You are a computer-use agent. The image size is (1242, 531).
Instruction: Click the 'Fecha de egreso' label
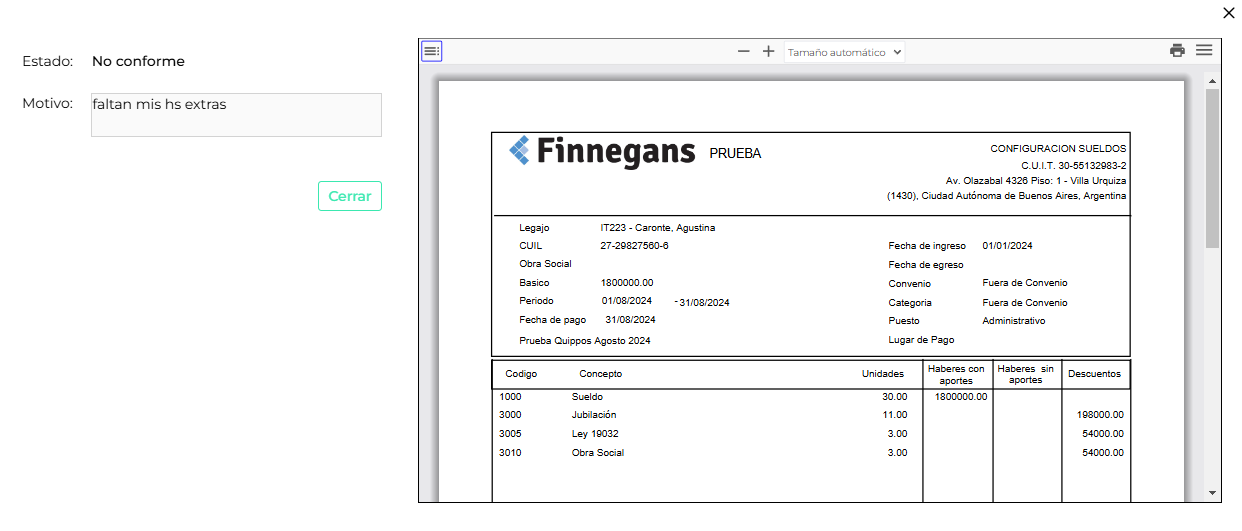pyautogui.click(x=926, y=265)
